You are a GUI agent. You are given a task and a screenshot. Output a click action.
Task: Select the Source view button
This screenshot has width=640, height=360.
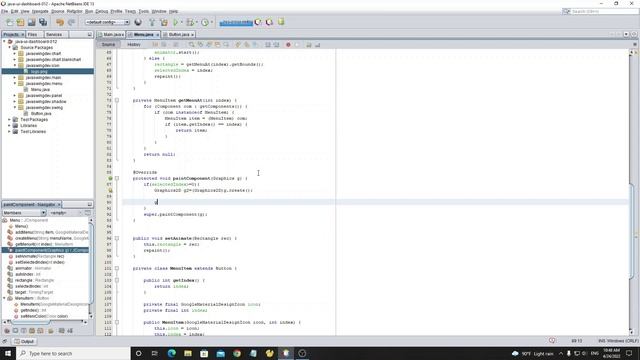coord(108,44)
